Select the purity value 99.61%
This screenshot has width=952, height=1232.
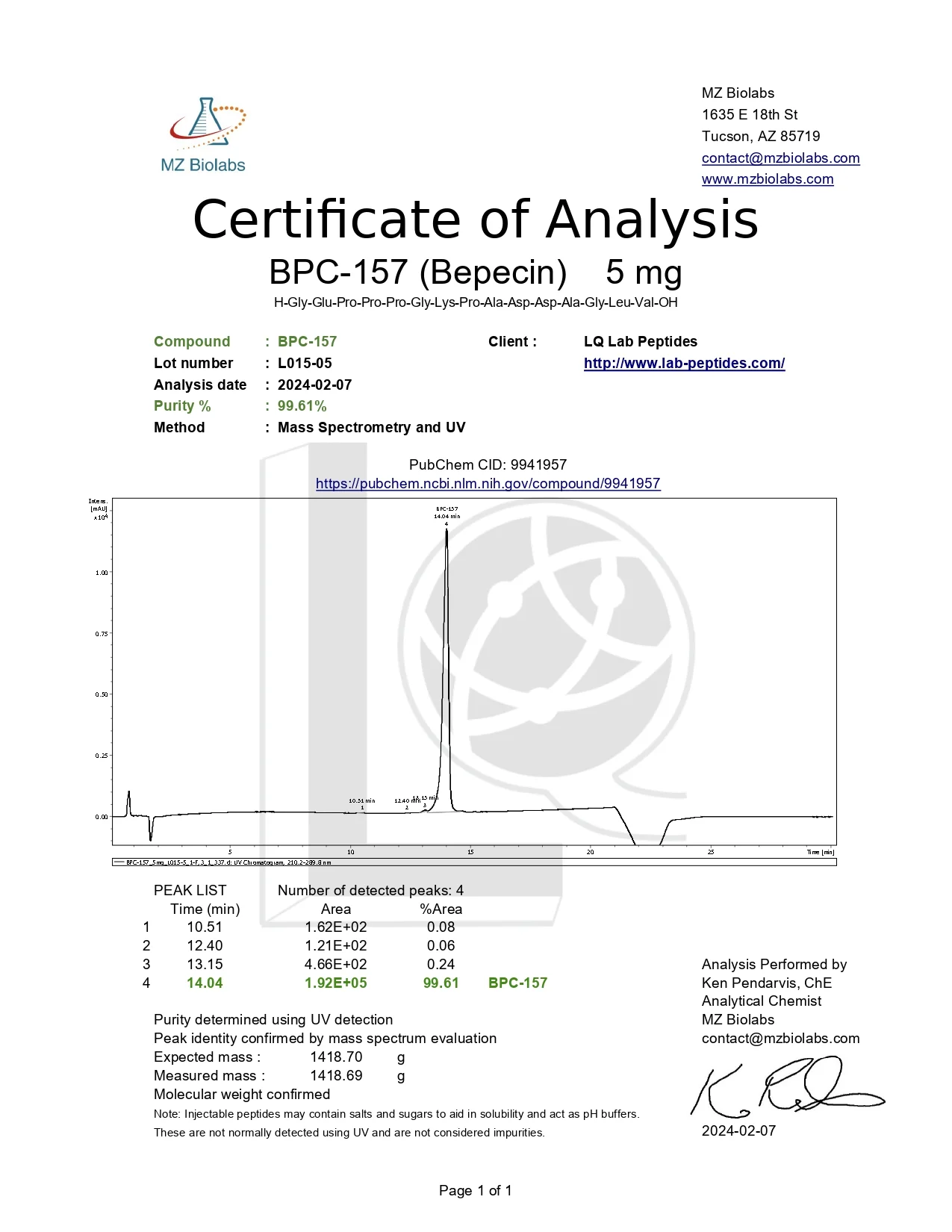302,406
